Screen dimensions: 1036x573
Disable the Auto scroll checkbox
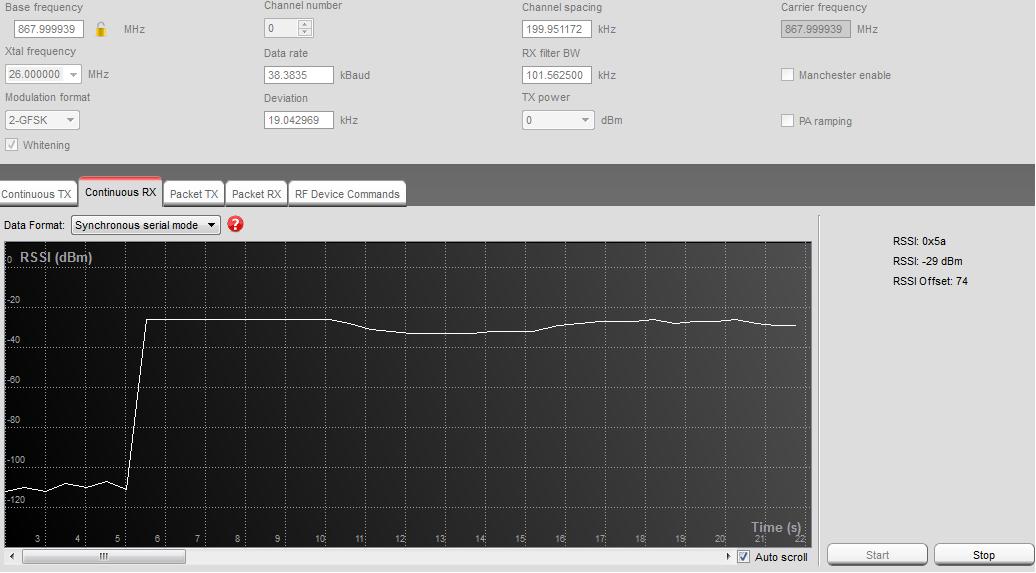tap(743, 556)
